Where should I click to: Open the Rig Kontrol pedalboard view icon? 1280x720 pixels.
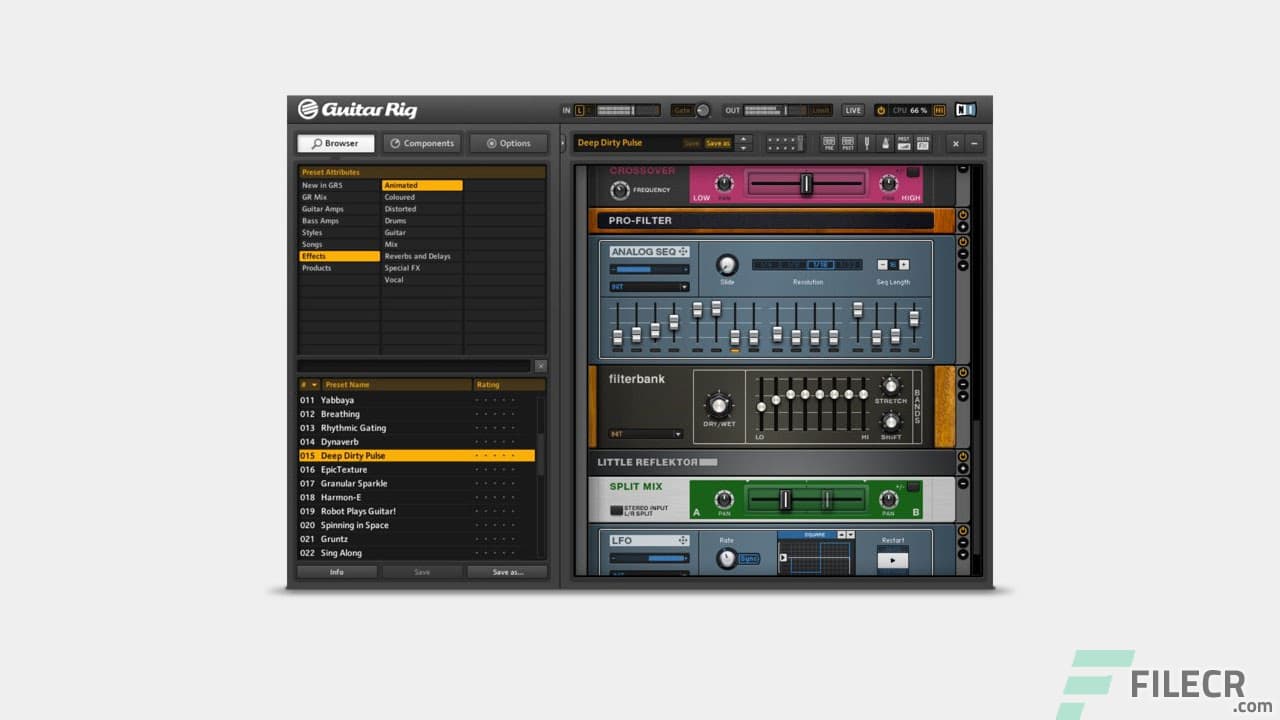tap(922, 143)
